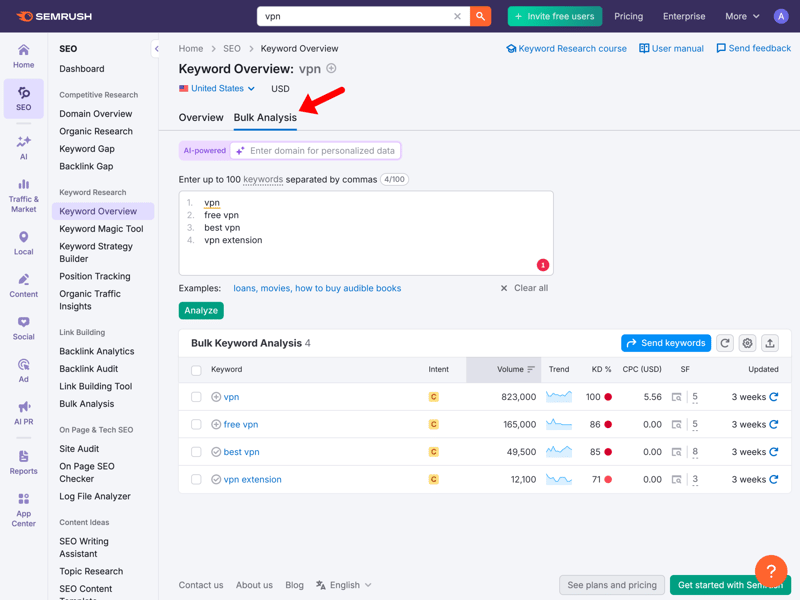Open the orange help question bubble
The image size is (800, 600).
771,571
